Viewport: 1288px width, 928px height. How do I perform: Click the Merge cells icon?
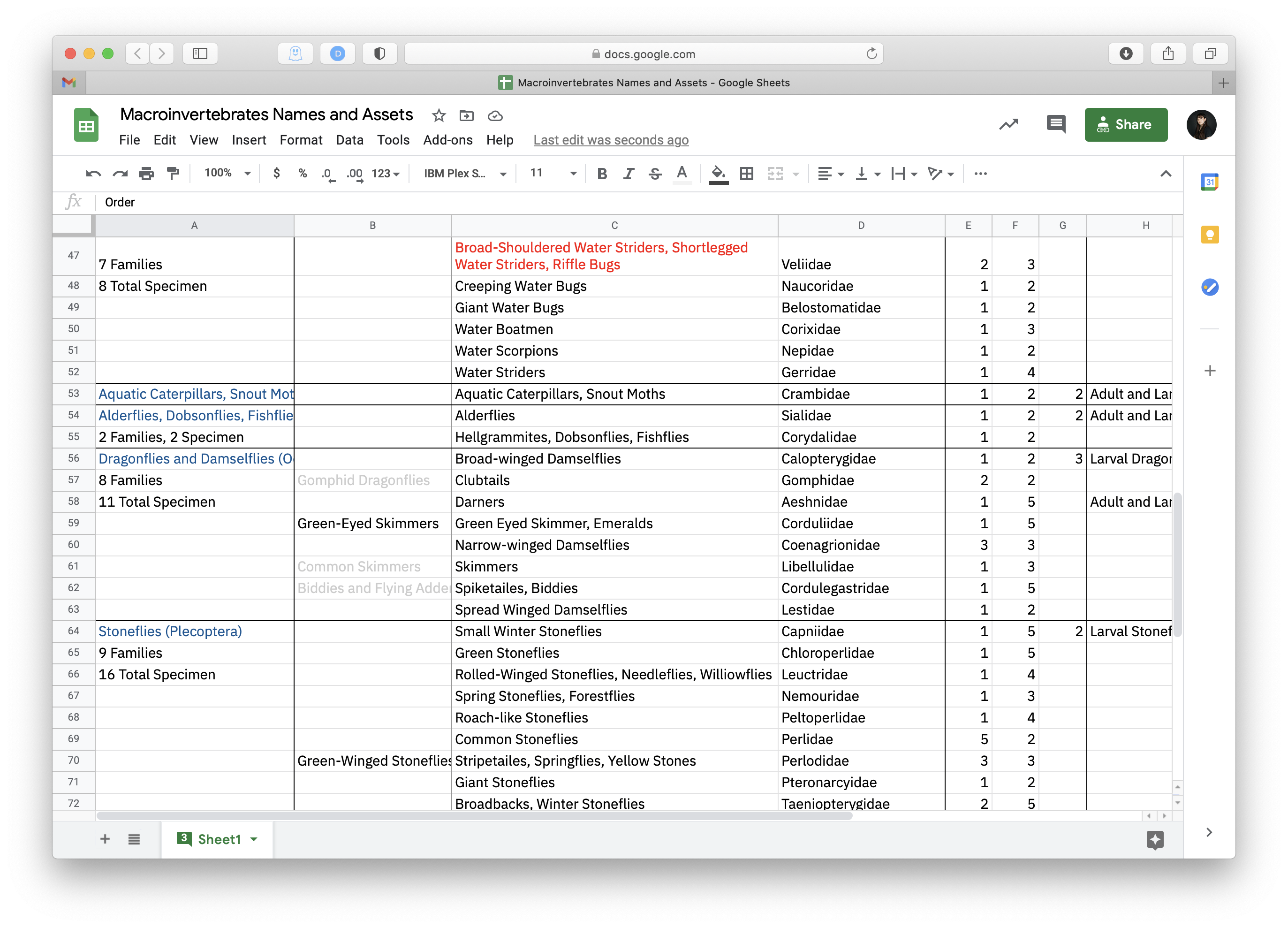(775, 174)
